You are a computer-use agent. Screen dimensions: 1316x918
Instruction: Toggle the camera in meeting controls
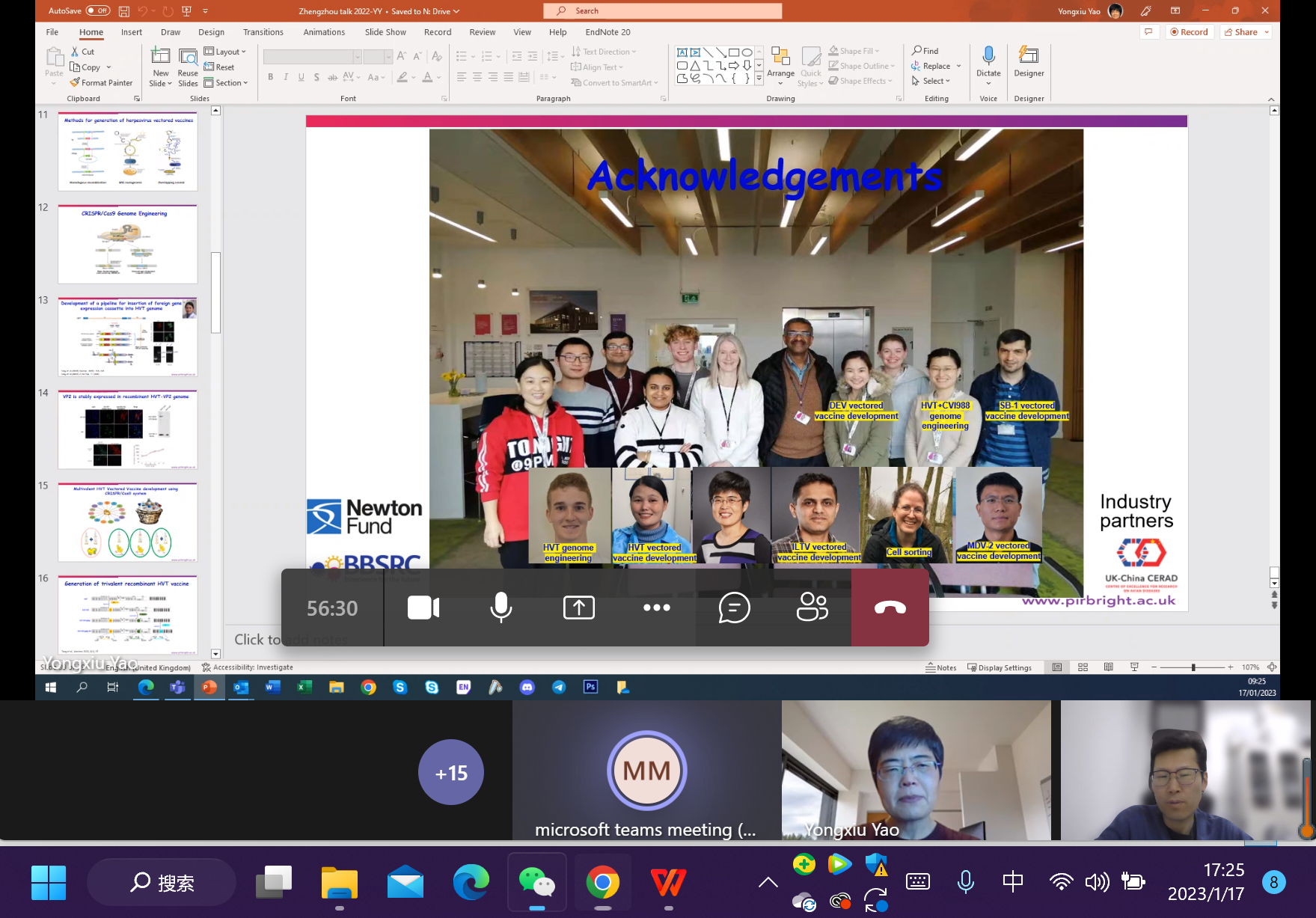[423, 608]
